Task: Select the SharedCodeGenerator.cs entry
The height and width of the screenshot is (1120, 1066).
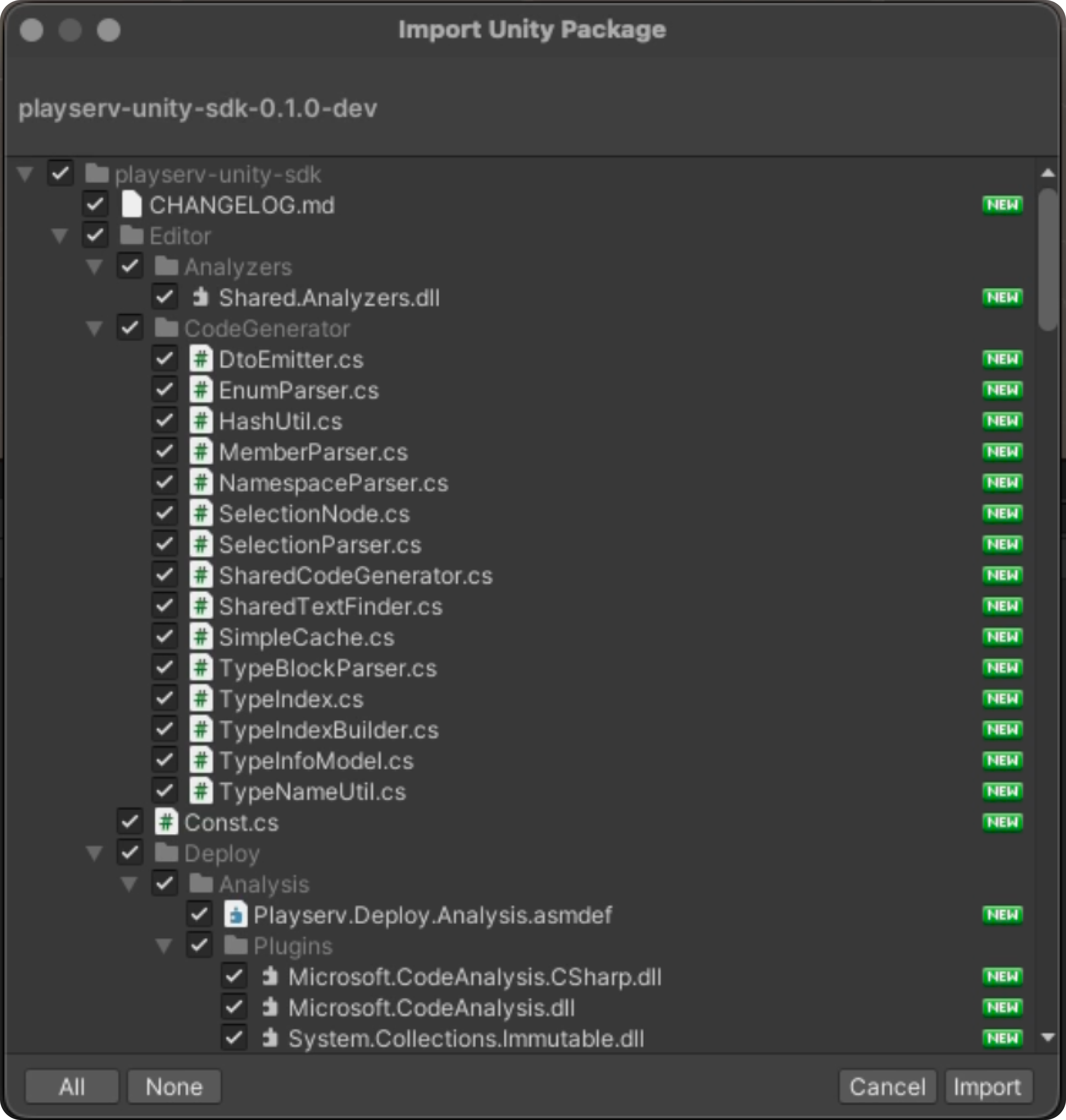Action: (x=356, y=575)
